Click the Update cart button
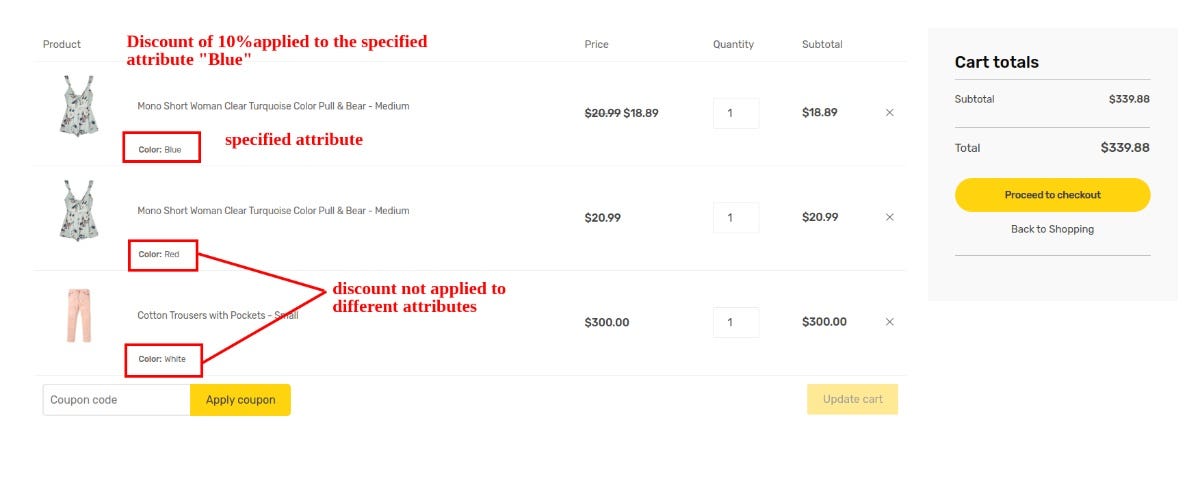1200x478 pixels. 852,400
